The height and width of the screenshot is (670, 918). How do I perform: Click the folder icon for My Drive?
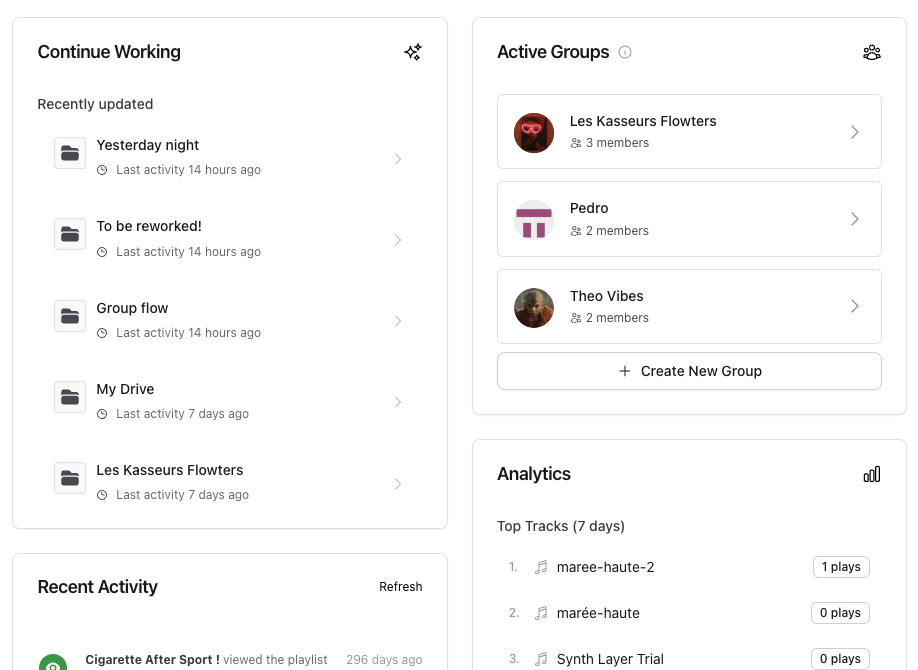pos(70,397)
